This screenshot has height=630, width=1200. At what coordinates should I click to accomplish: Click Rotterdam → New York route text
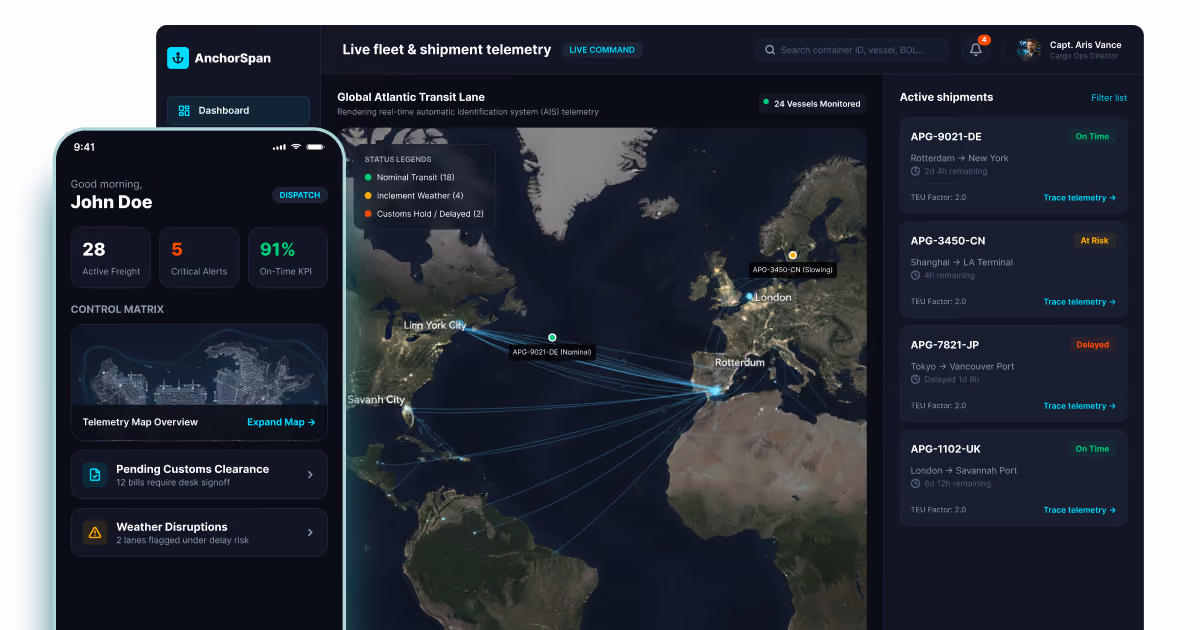tap(959, 158)
